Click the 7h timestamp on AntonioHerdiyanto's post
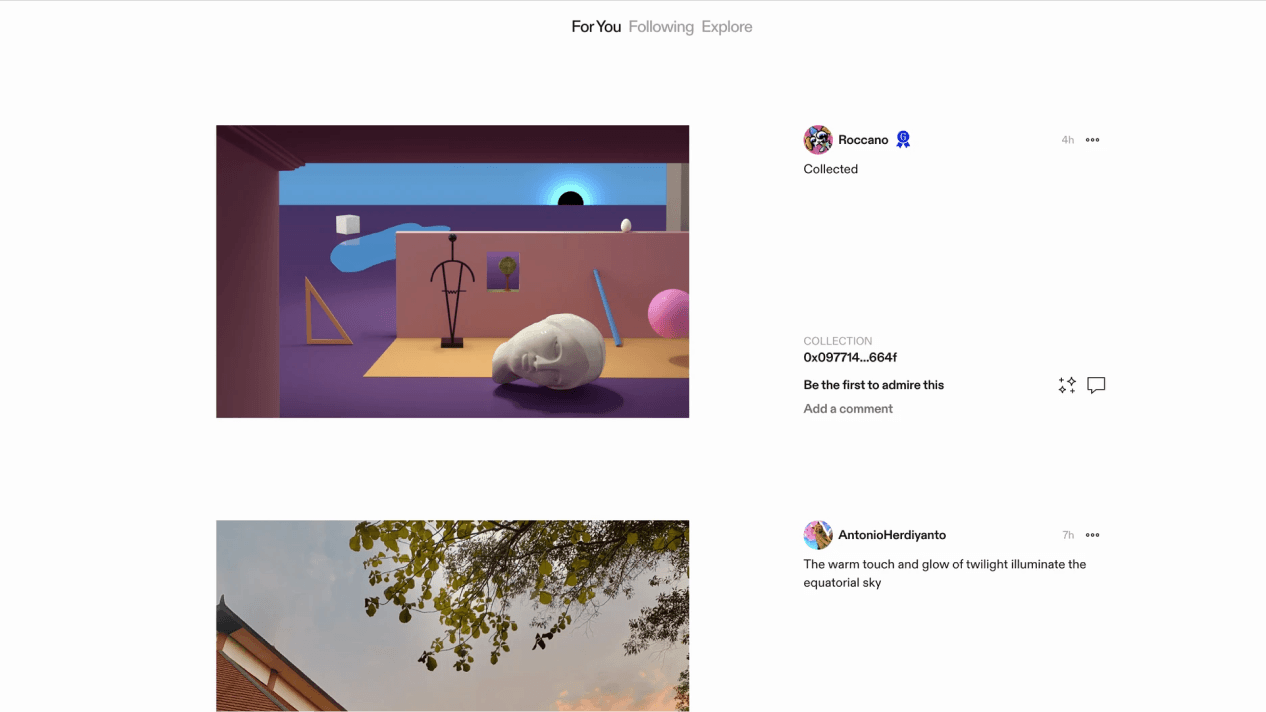 (1068, 535)
